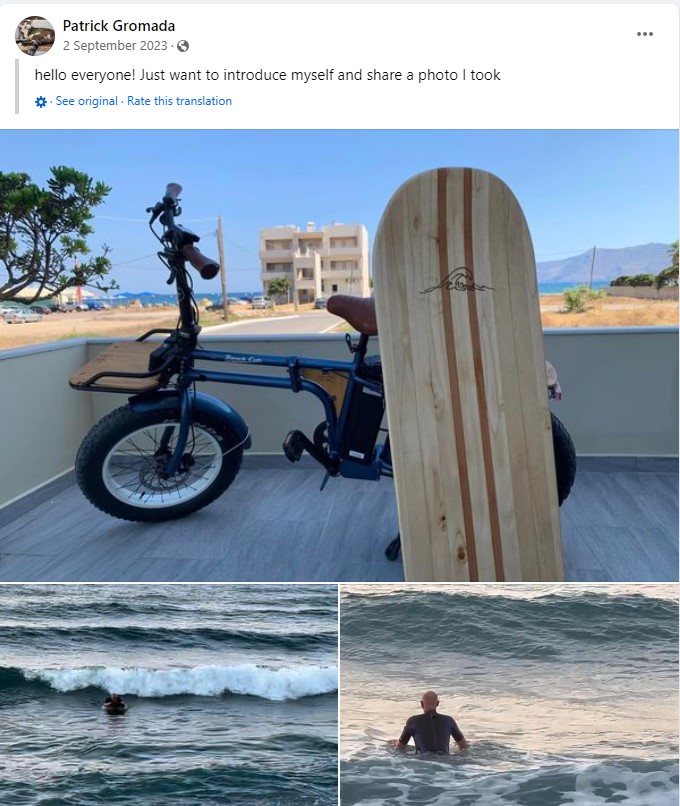Open the photo of surfer paddling toward wave
The width and height of the screenshot is (680, 806).
point(169,695)
